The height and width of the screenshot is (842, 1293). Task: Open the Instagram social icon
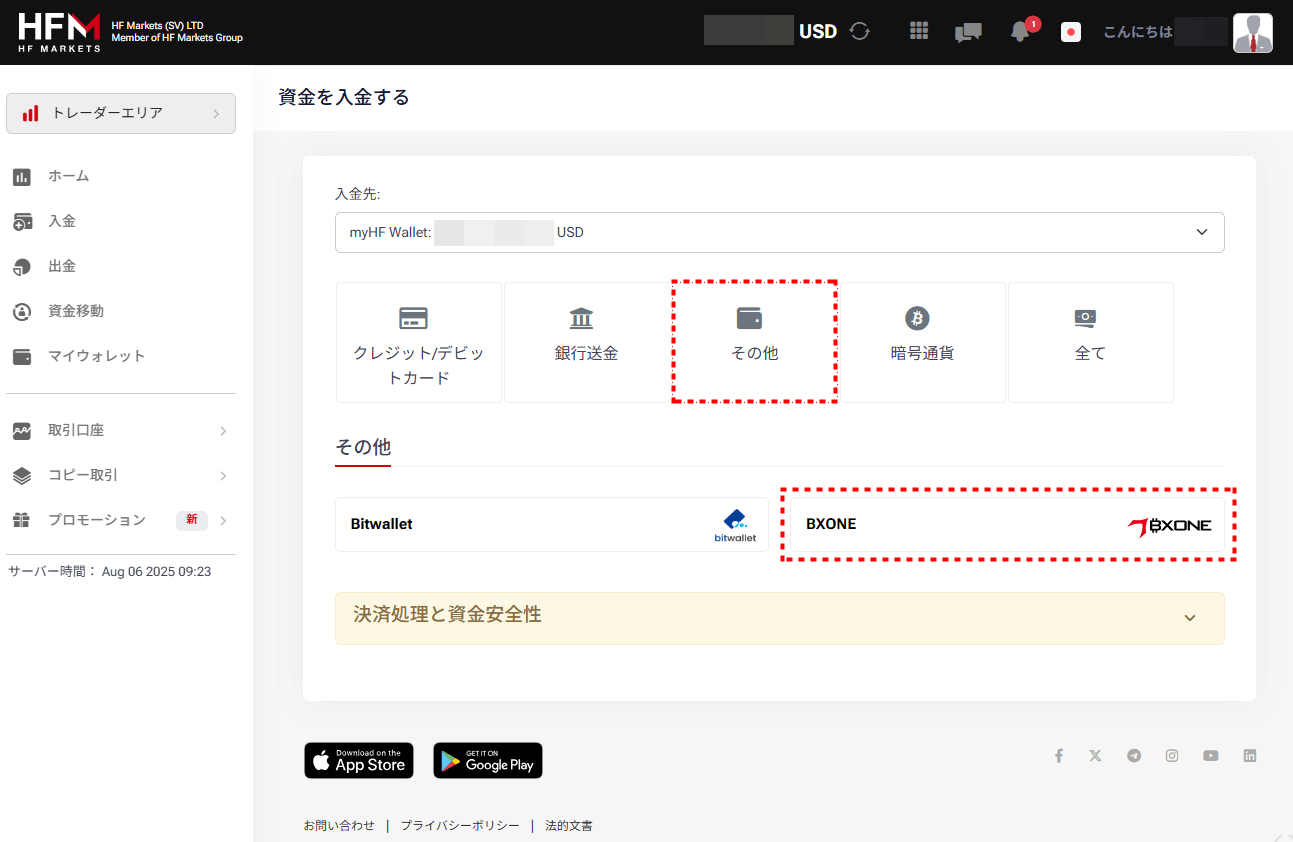tap(1172, 756)
